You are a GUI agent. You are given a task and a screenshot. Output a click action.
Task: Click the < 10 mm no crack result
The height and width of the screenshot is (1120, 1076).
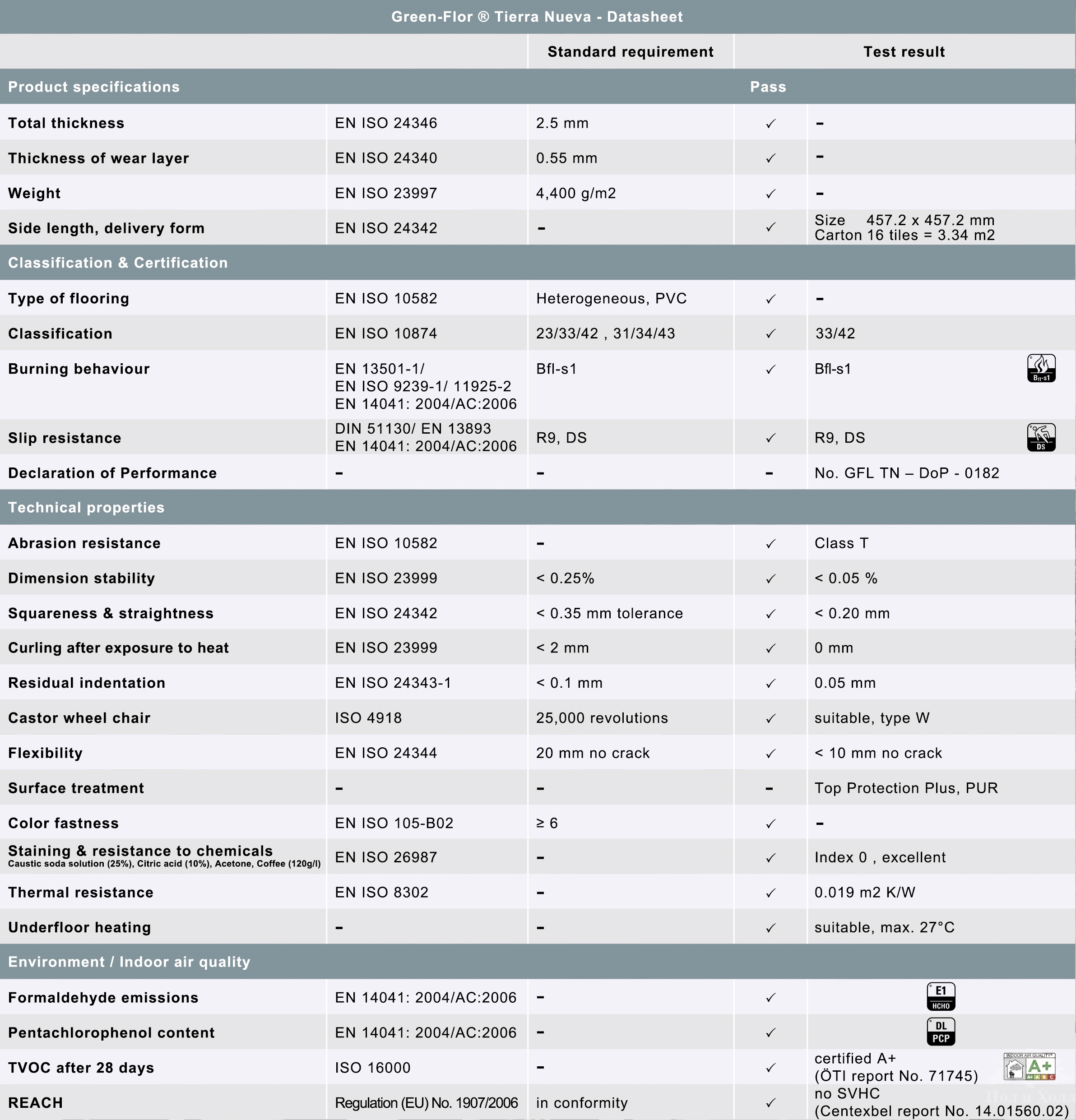coord(878,753)
